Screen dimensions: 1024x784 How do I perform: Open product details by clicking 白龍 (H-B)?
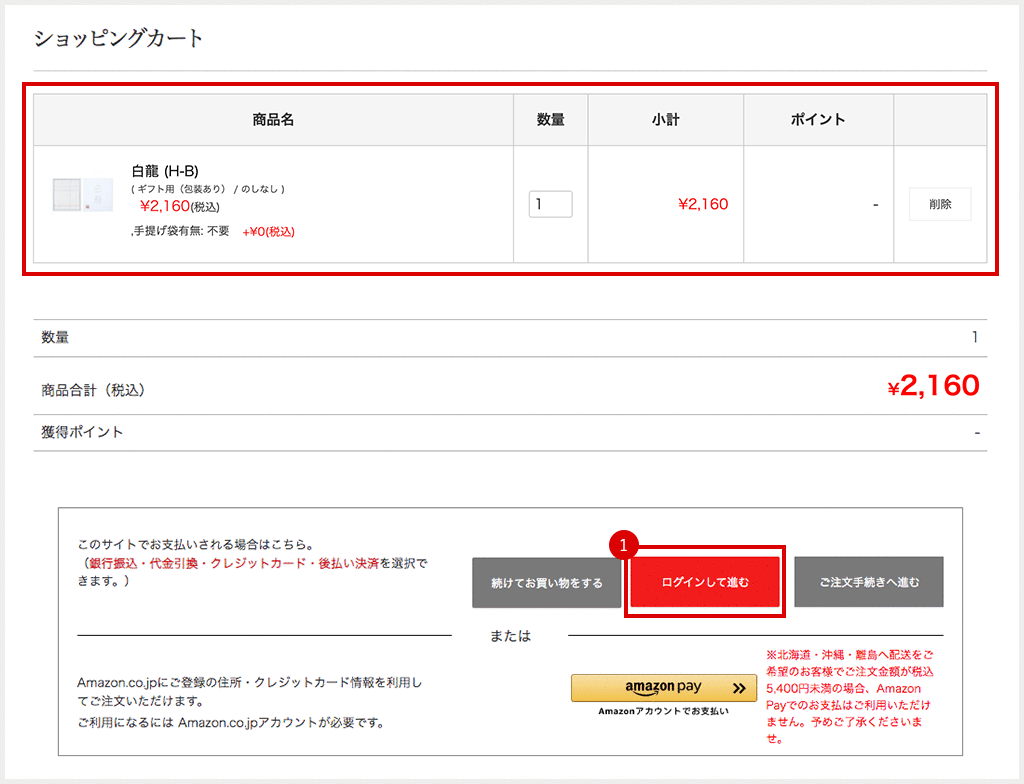pos(168,172)
